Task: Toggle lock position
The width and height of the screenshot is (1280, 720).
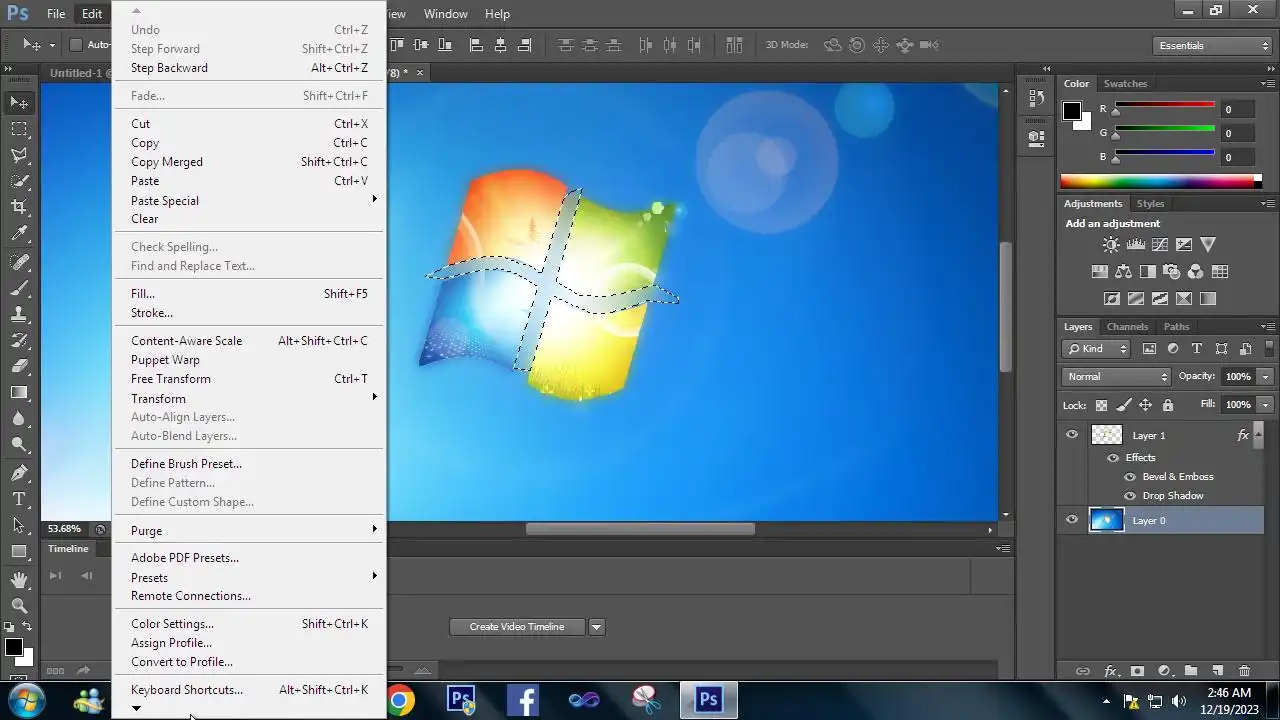Action: click(x=1145, y=405)
